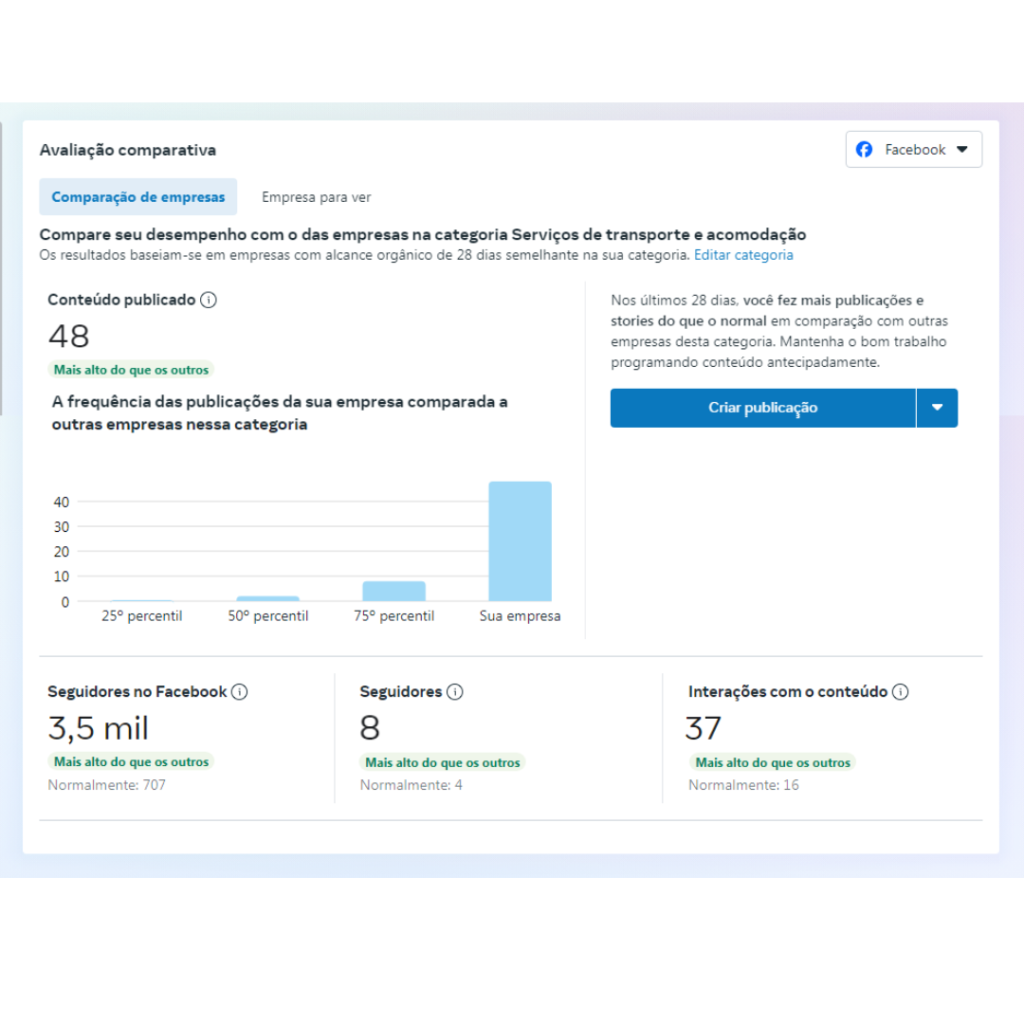Switch to the Empresa para ver tab
The image size is (1024, 1024).
tap(316, 198)
